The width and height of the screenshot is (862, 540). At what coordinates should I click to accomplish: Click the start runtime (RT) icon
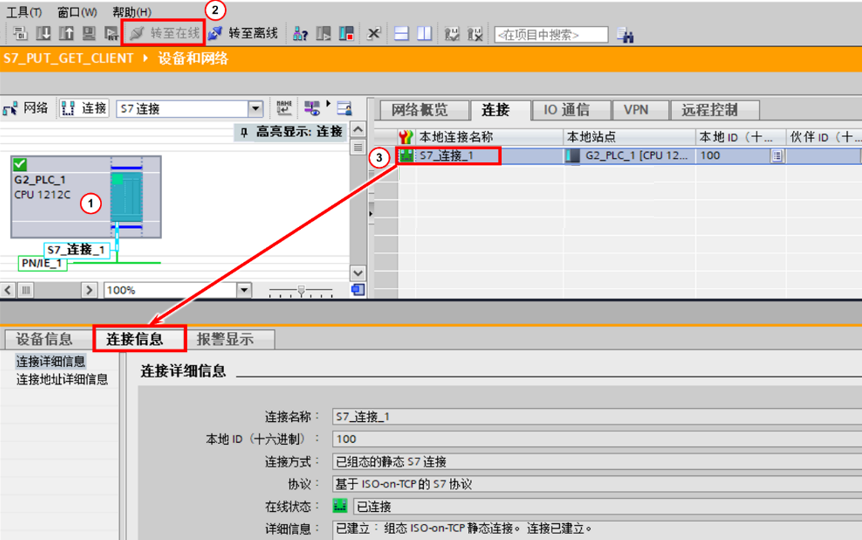112,34
